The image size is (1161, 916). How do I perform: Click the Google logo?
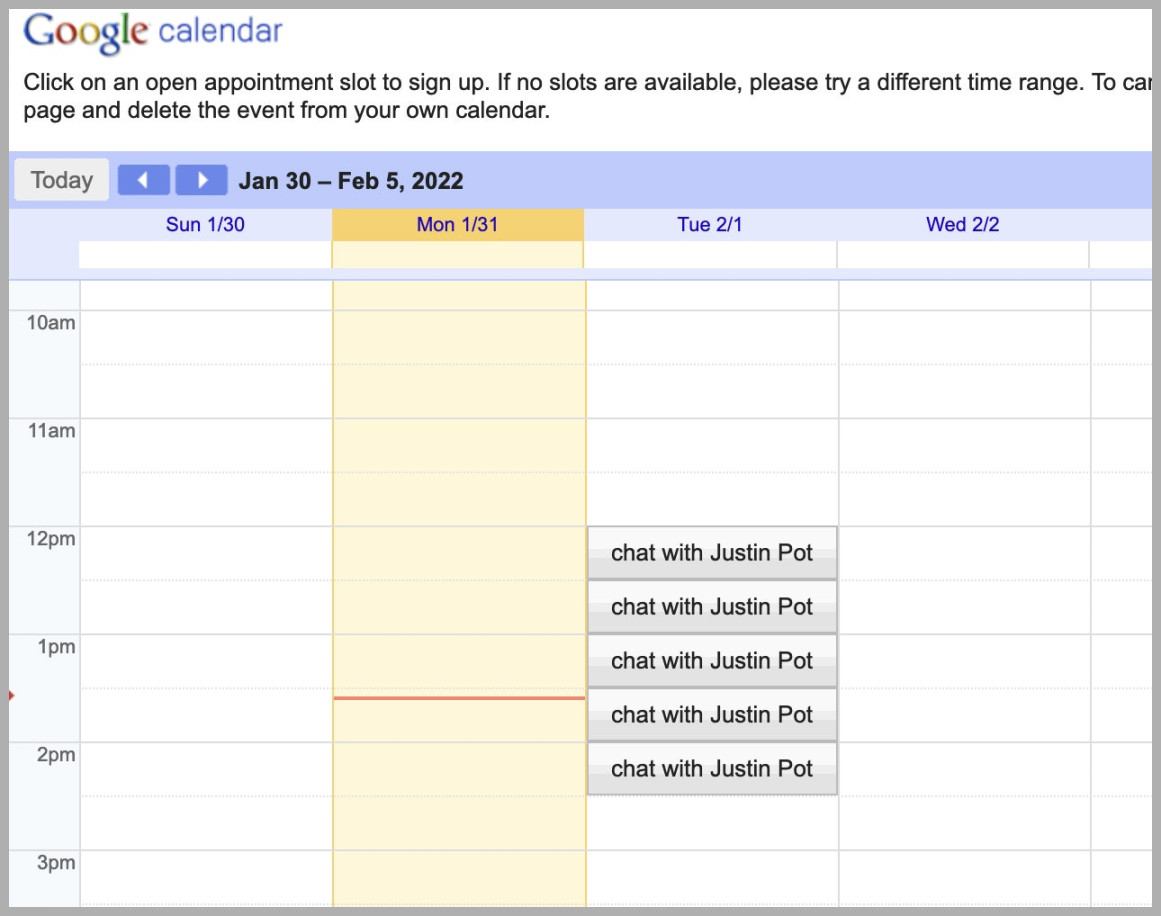point(85,30)
